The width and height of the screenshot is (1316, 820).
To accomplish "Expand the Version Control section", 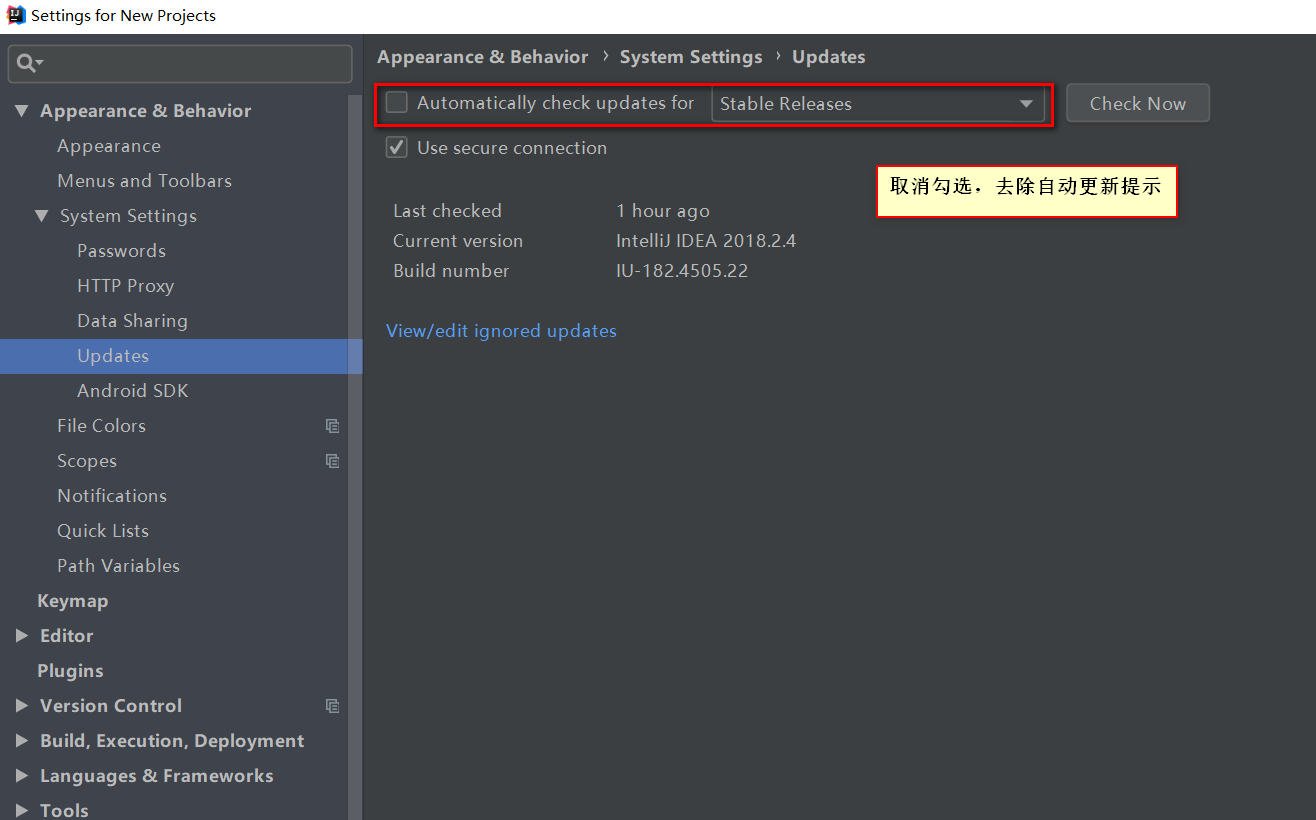I will point(22,706).
